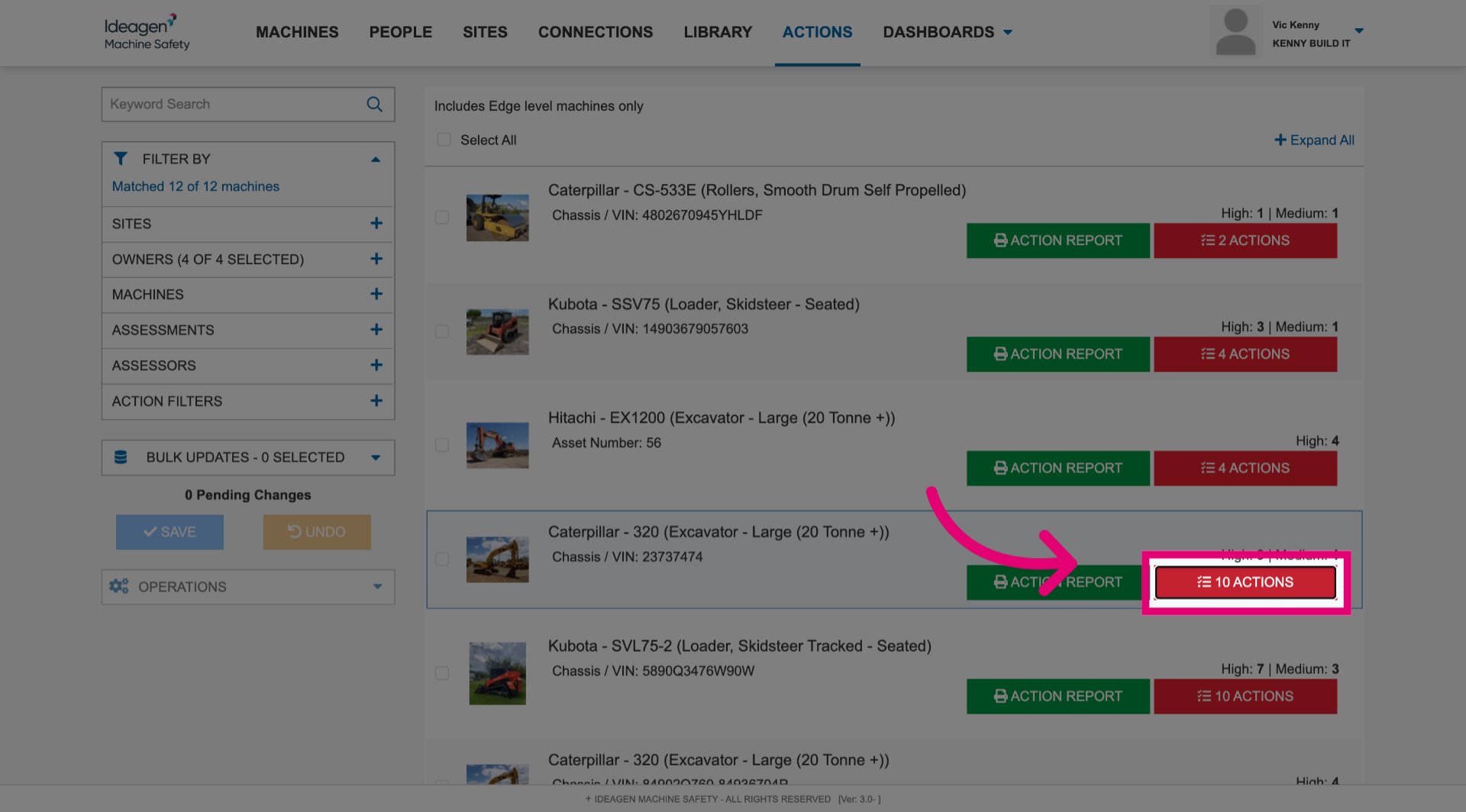Go to the CONNECTIONS tab
The width and height of the screenshot is (1466, 812).
click(x=596, y=32)
